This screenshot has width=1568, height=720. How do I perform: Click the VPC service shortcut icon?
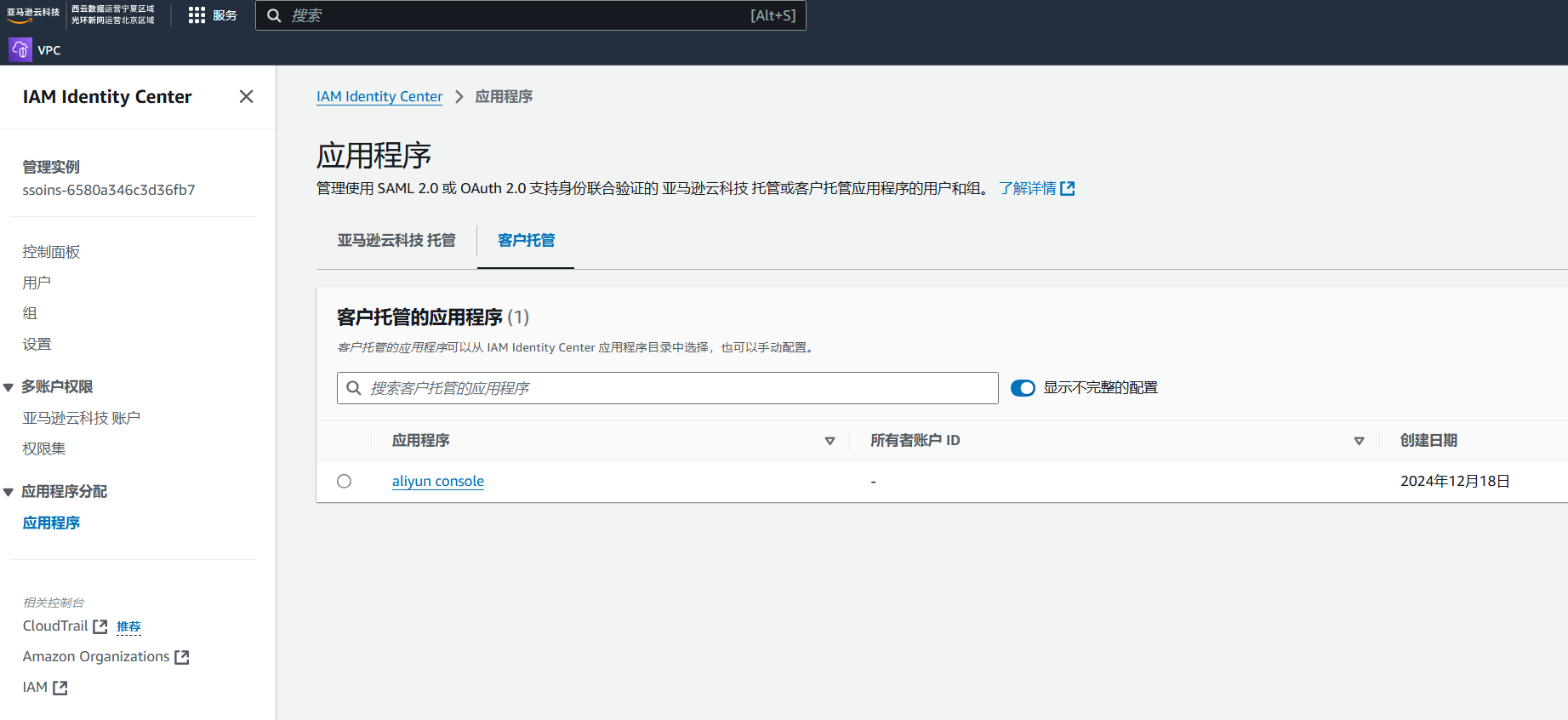point(20,50)
